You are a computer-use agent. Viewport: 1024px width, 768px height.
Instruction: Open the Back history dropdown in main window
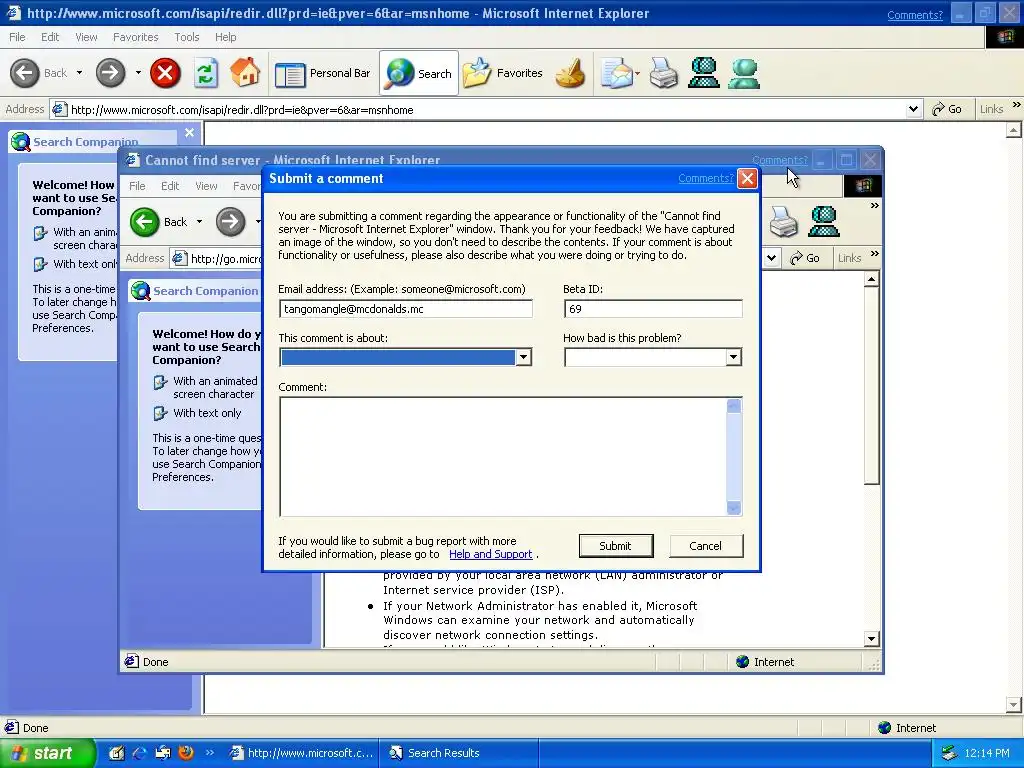tap(79, 73)
